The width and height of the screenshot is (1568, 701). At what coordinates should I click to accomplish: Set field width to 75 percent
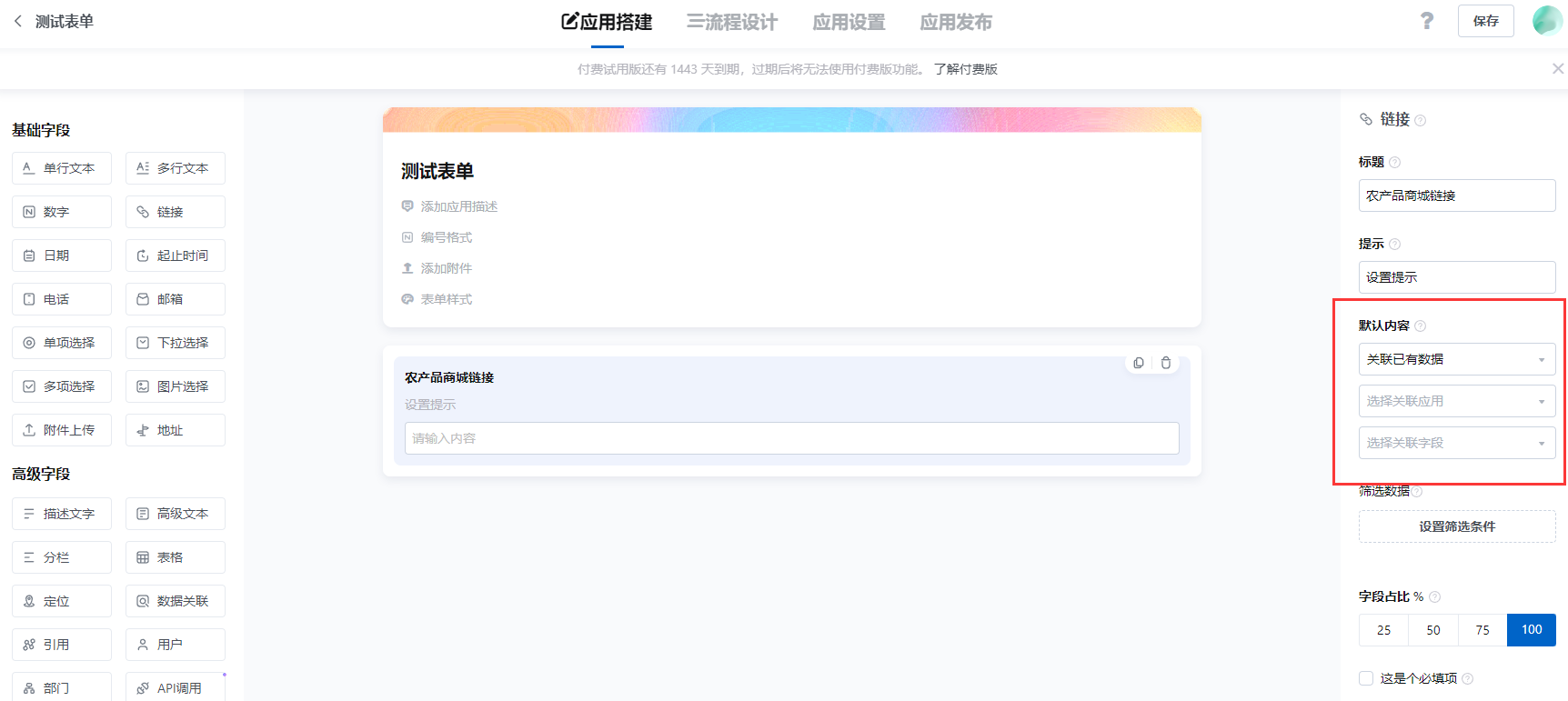pos(1483,630)
